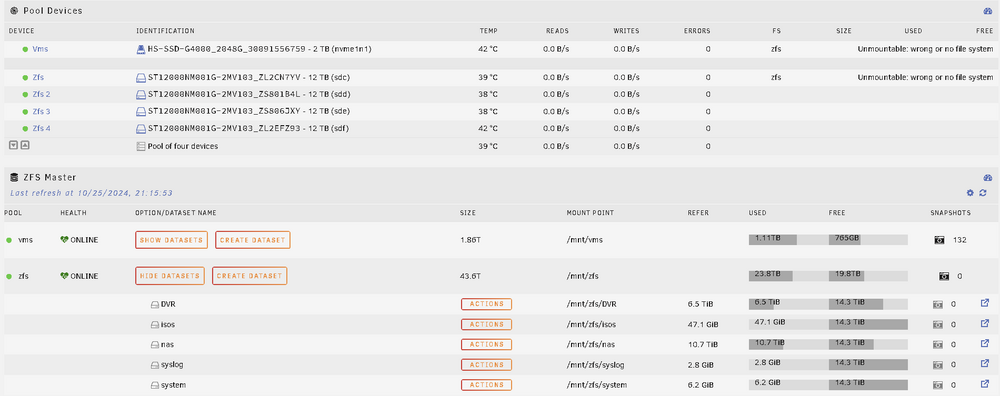Click snapshot camera icon for syslog dataset

(937, 365)
